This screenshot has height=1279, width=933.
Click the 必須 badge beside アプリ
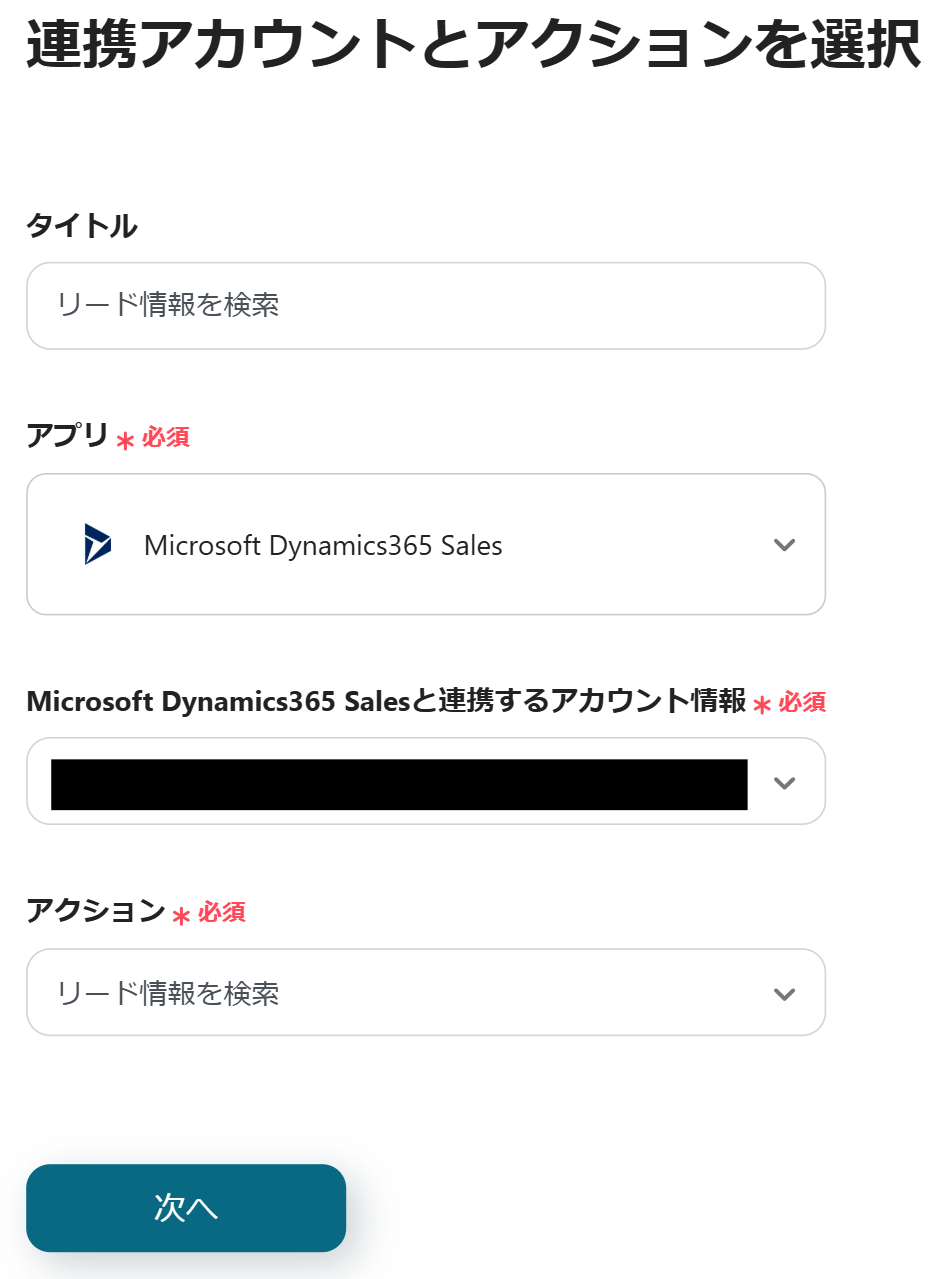click(165, 438)
